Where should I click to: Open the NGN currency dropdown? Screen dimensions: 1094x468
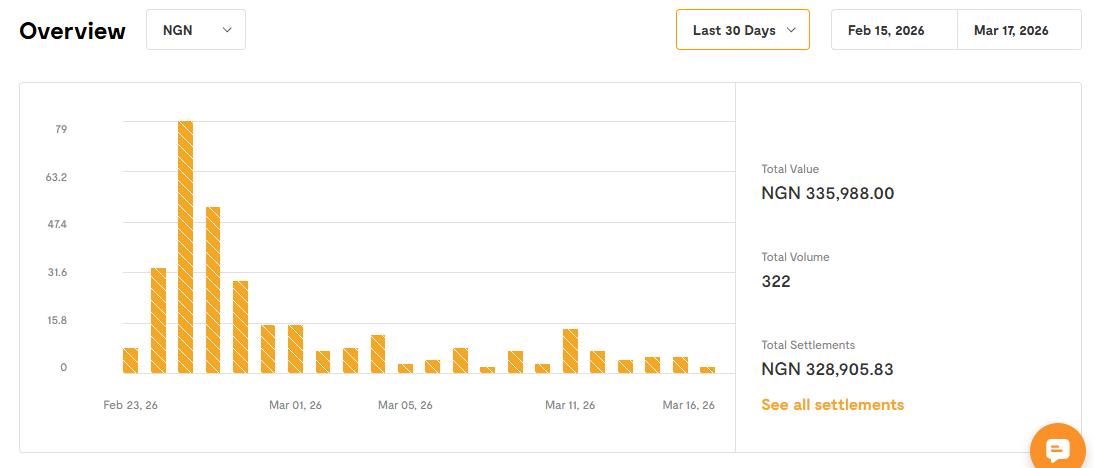pos(196,30)
